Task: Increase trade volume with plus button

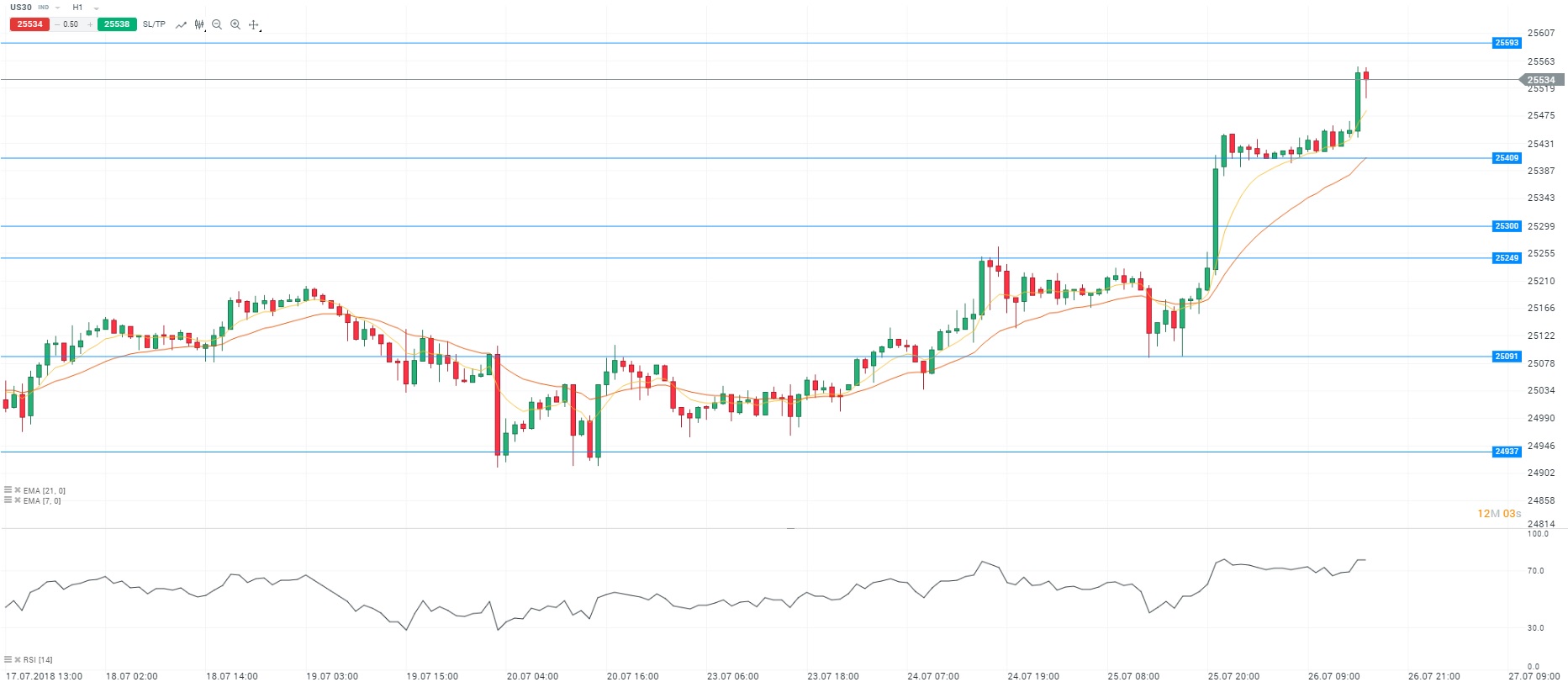Action: [90, 24]
